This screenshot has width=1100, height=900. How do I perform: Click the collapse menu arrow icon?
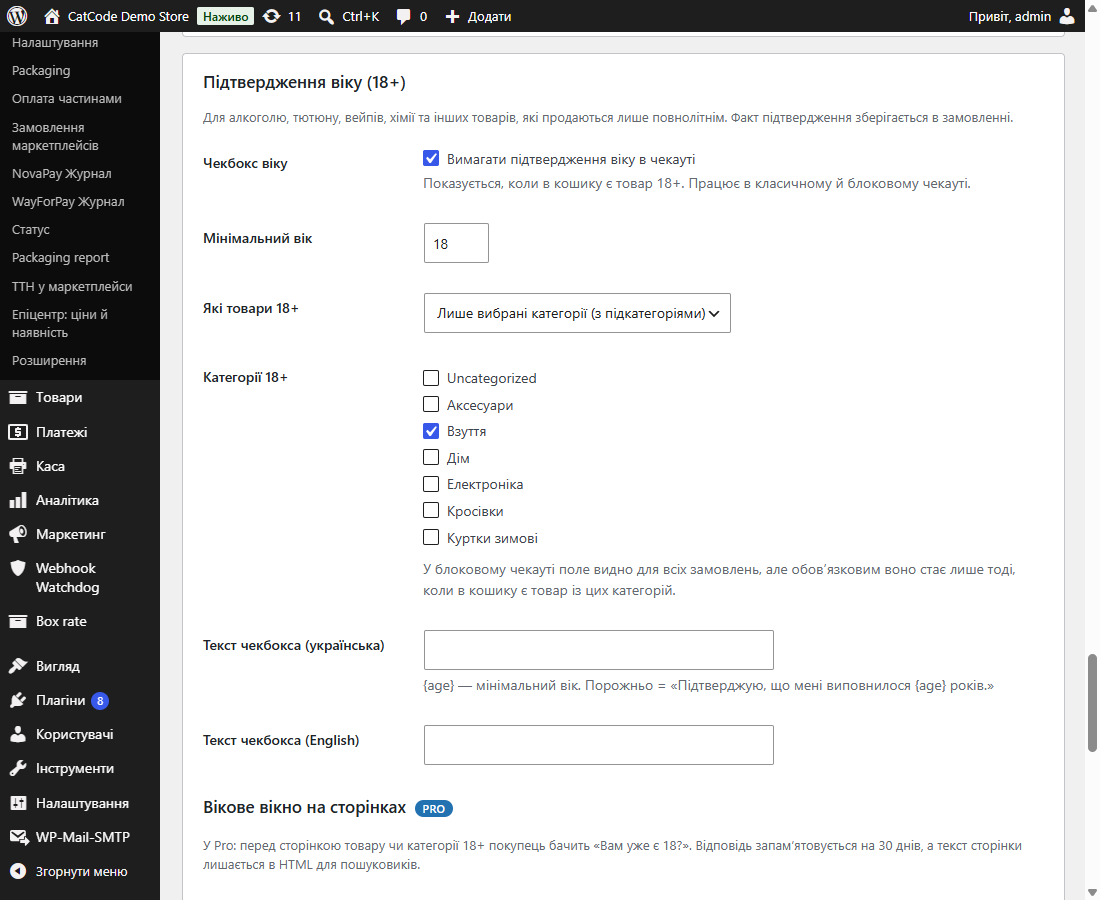[18, 871]
